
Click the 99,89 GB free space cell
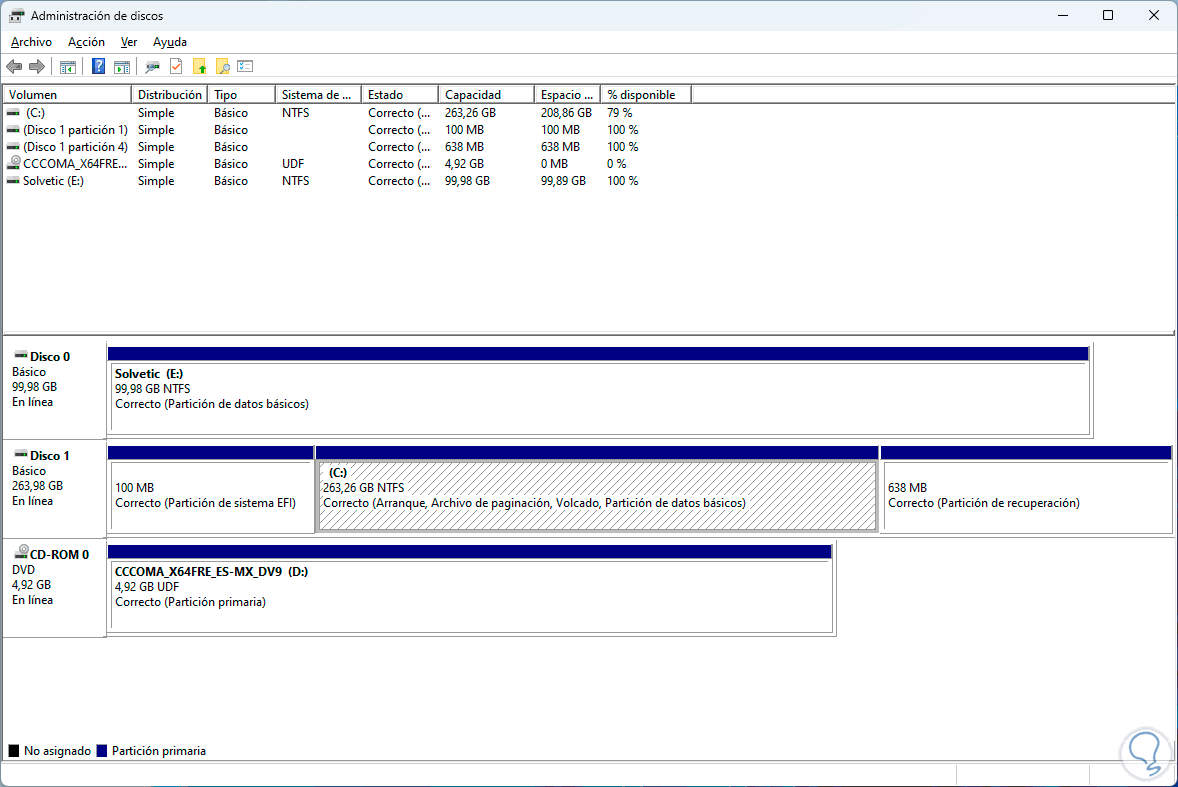click(563, 181)
